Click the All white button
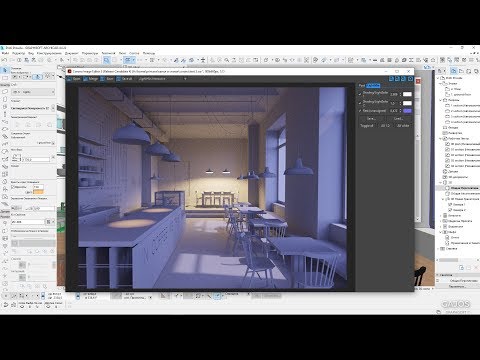 (x=403, y=126)
